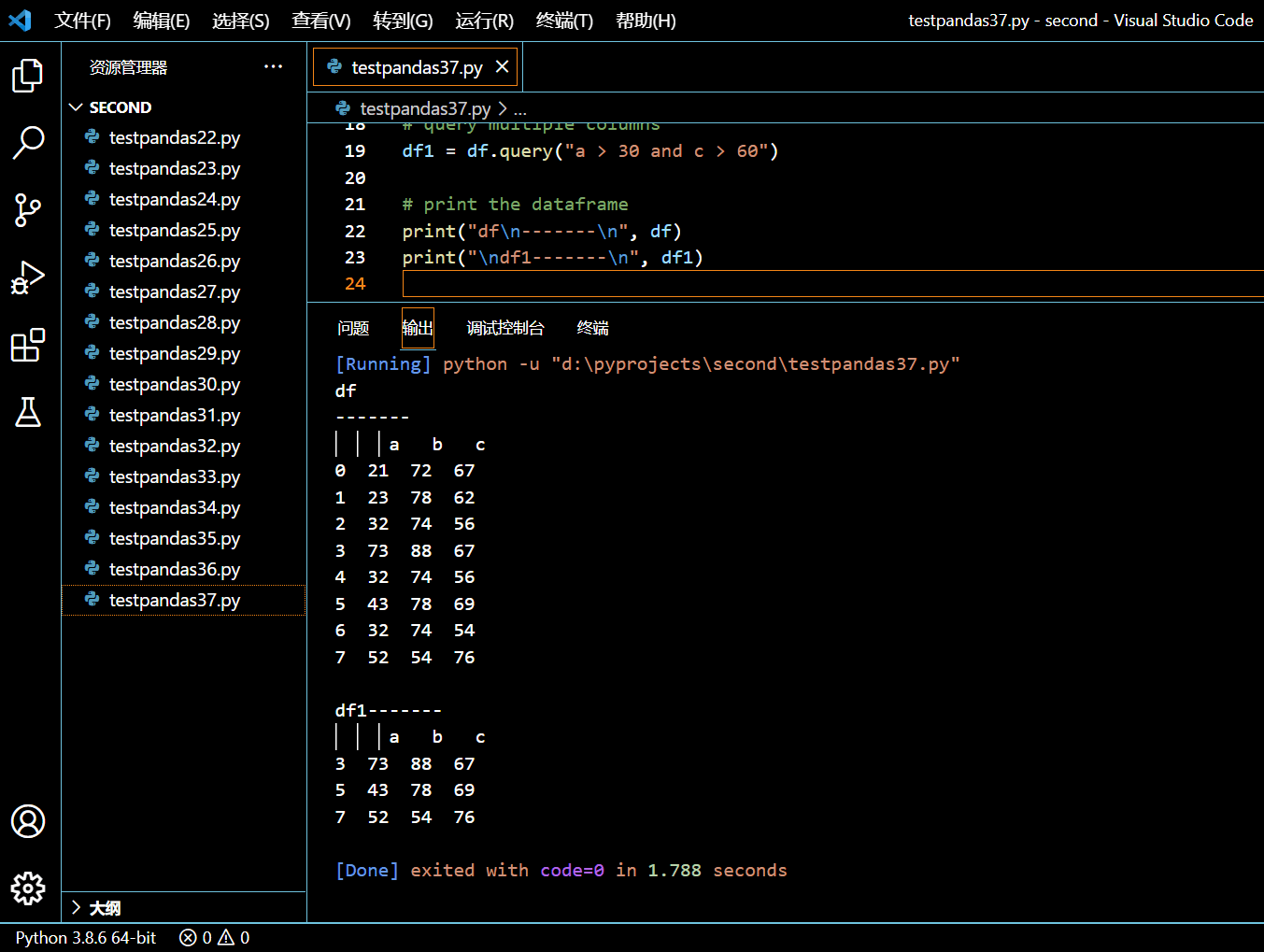Open the Manage gear icon

point(28,888)
